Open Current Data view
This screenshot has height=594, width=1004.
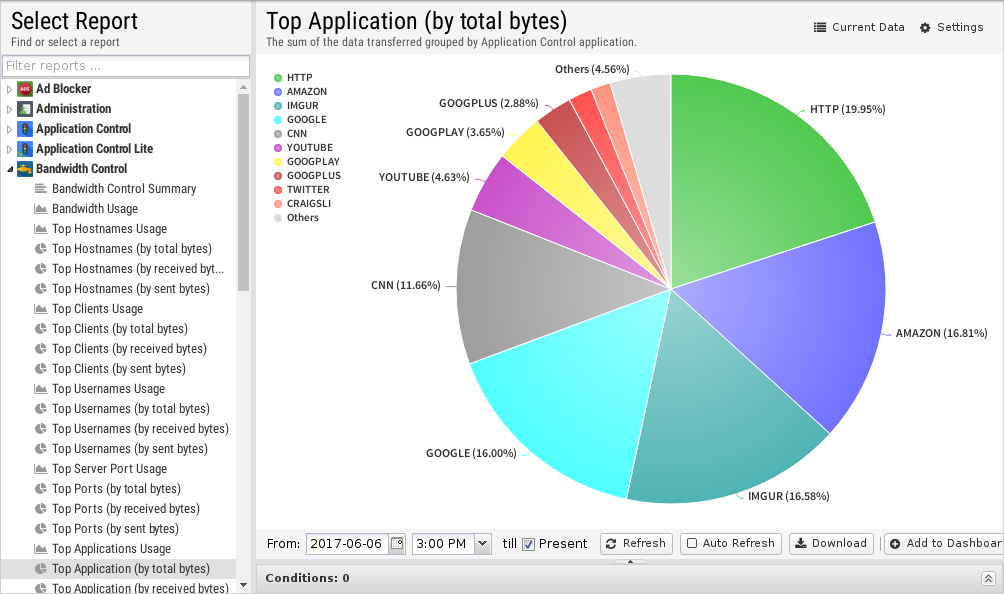pos(859,28)
